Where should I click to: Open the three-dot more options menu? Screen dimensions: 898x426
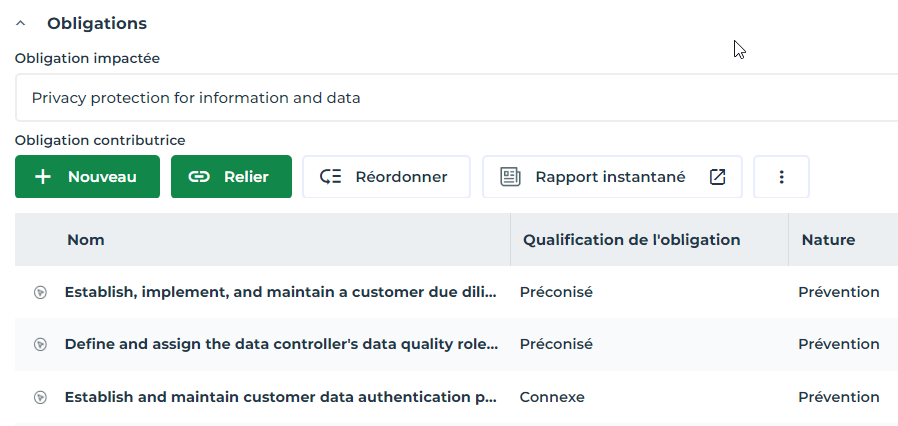[x=781, y=177]
